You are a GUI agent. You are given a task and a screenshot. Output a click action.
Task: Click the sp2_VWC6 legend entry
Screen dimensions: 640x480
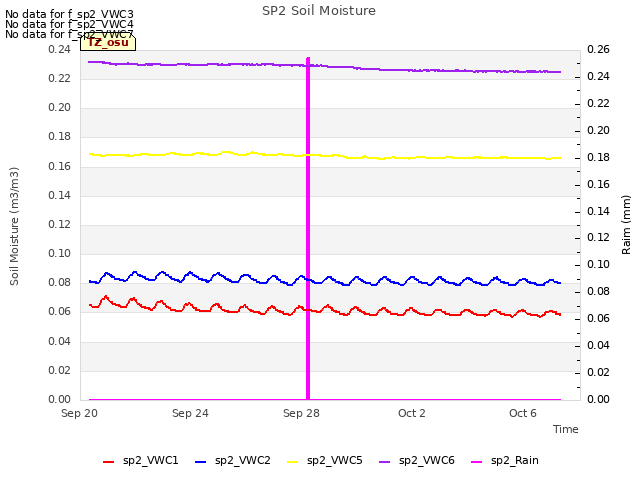[417, 461]
